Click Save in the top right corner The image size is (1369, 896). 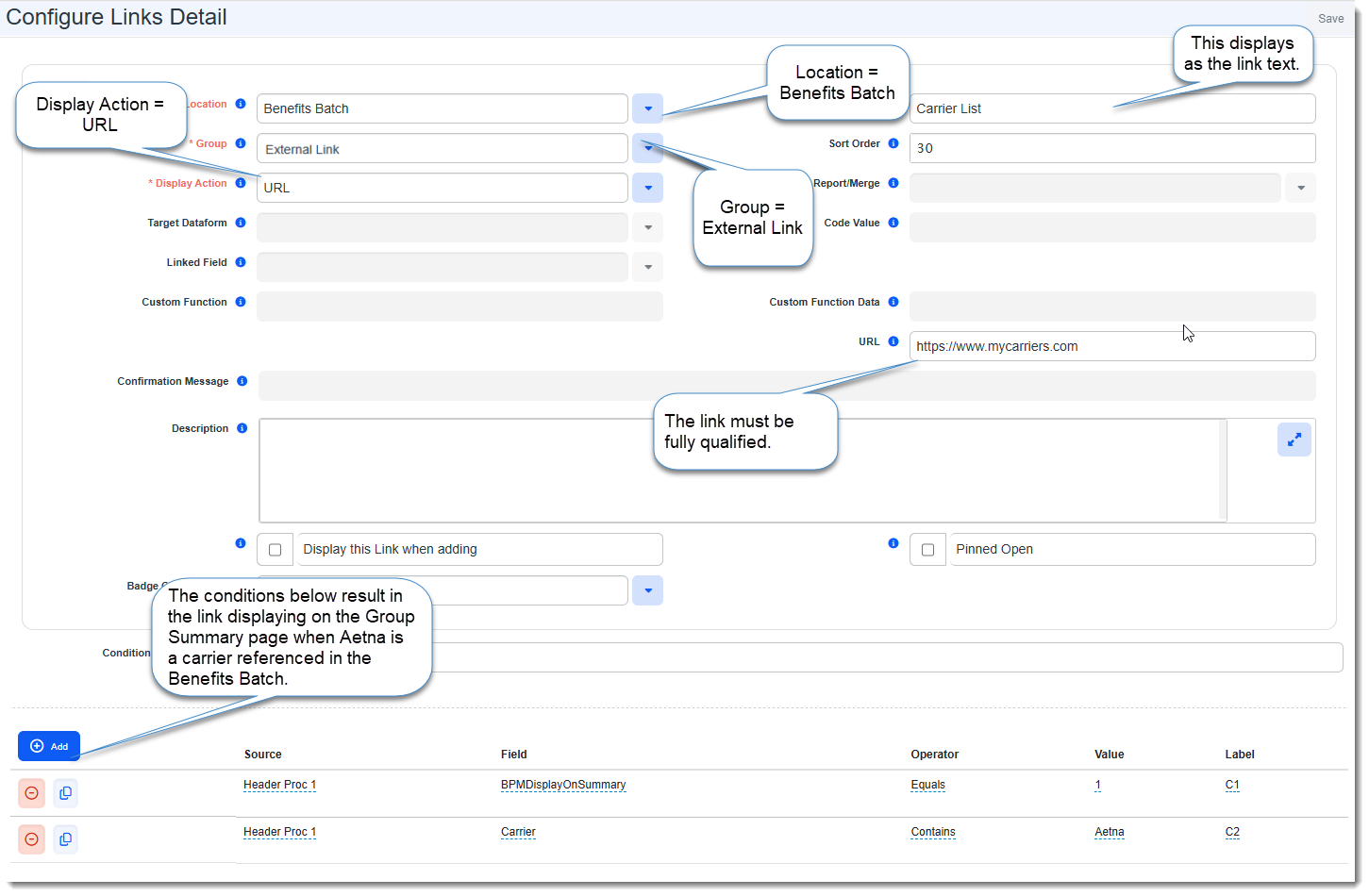(x=1330, y=19)
